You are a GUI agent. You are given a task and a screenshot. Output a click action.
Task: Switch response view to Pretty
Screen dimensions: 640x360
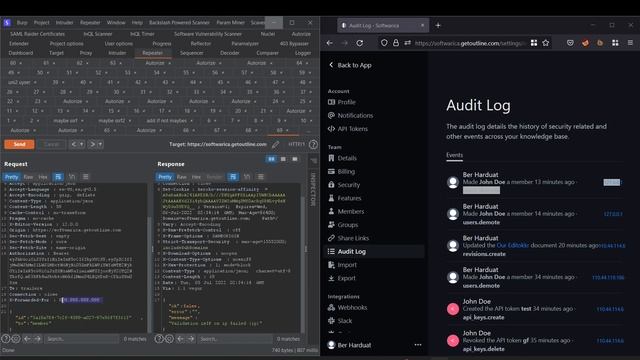point(164,177)
